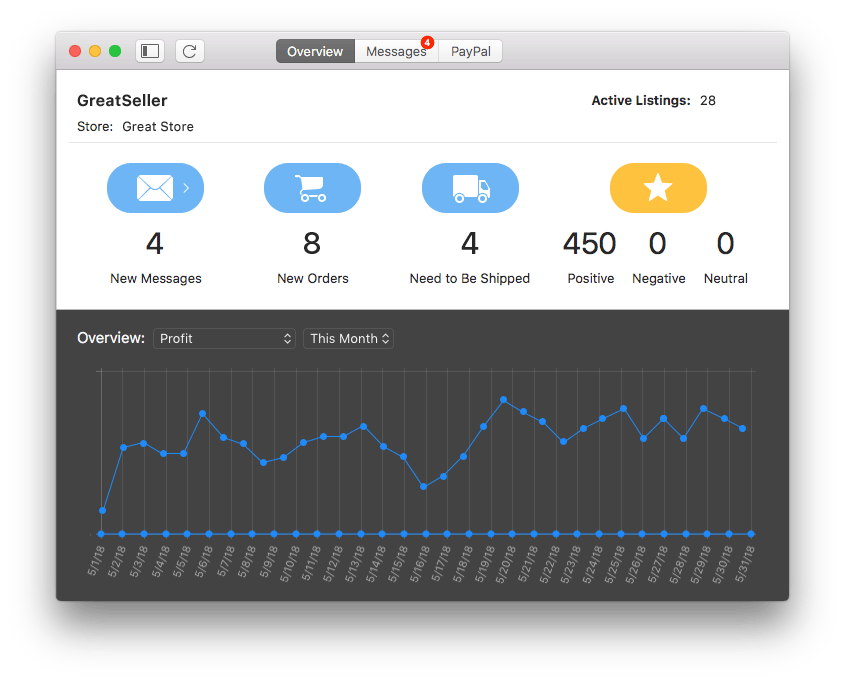Select the peak data point at 5/20/18
845x681 pixels.
coord(503,400)
